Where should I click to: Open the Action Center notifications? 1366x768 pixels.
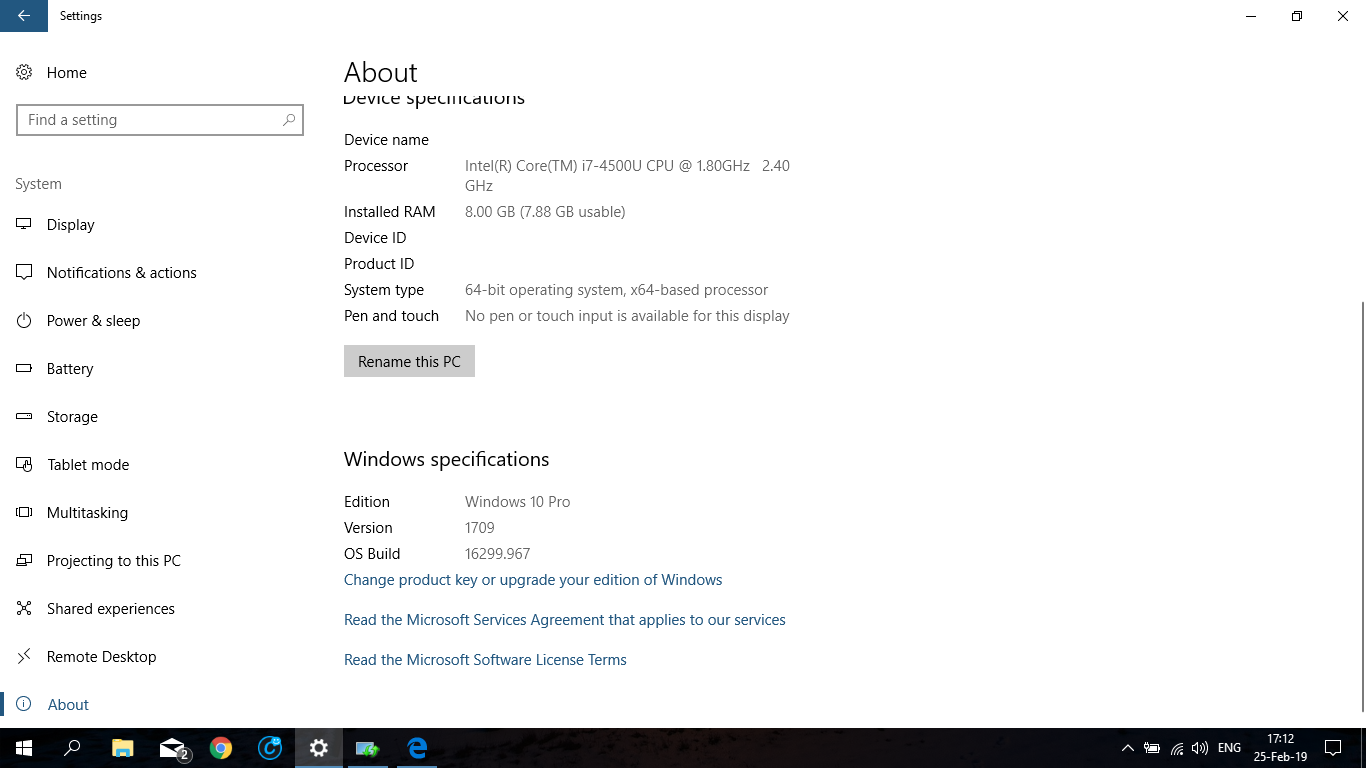pos(1332,748)
